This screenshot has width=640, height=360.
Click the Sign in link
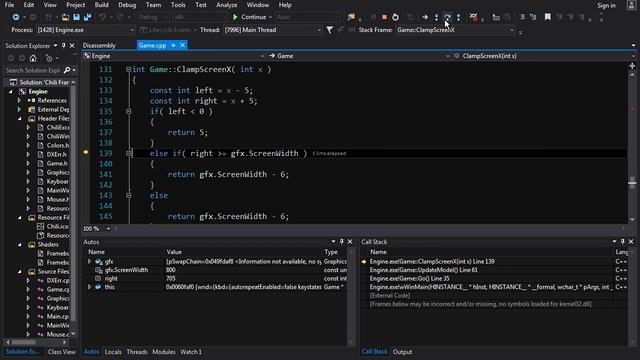click(606, 5)
